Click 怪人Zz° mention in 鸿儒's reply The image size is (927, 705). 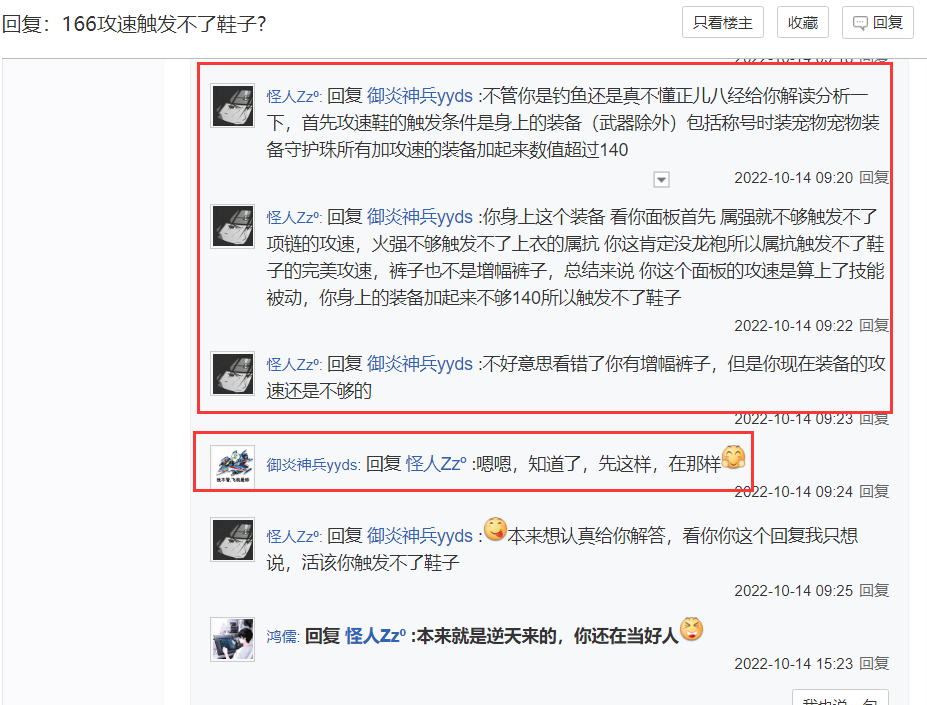coord(375,636)
